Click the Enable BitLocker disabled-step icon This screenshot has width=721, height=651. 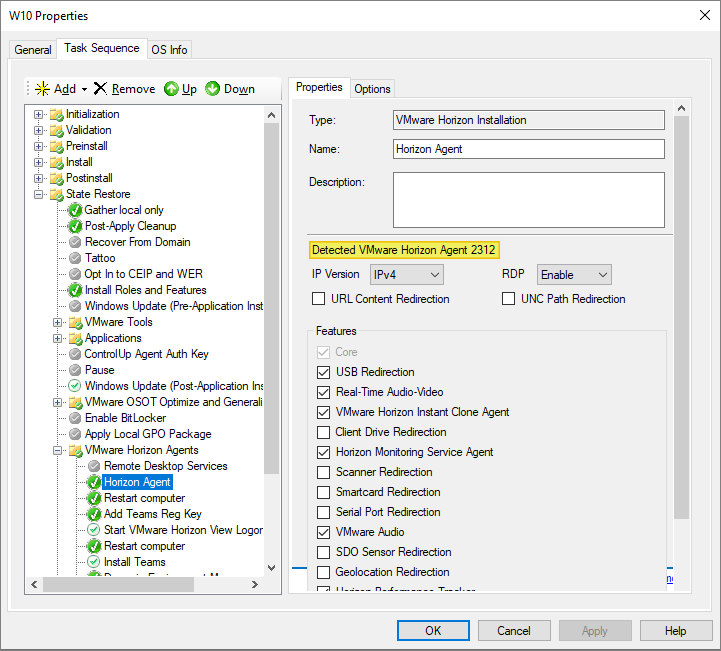point(75,418)
